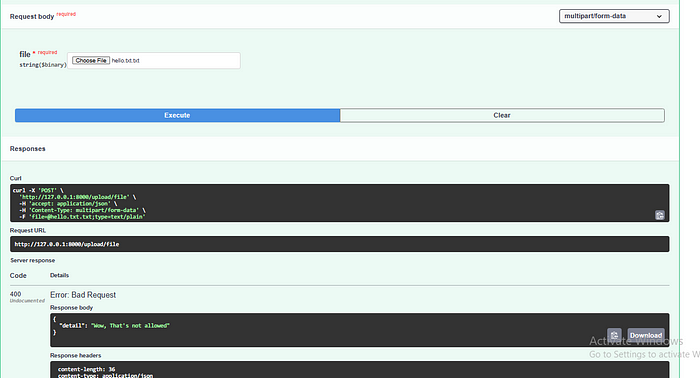Click the content-length: 36 header line
This screenshot has height=378, width=700.
(x=86, y=369)
